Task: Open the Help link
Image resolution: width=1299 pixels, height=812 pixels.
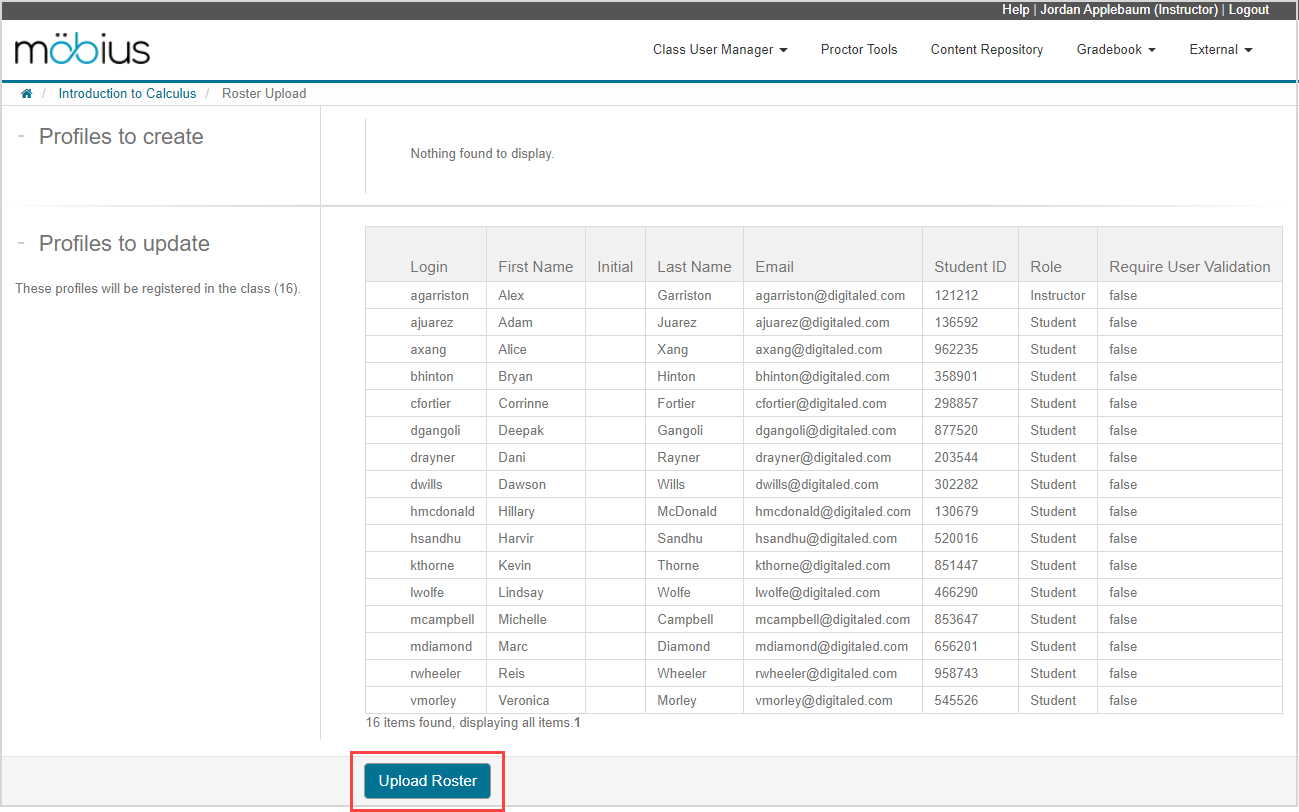Action: [1015, 10]
